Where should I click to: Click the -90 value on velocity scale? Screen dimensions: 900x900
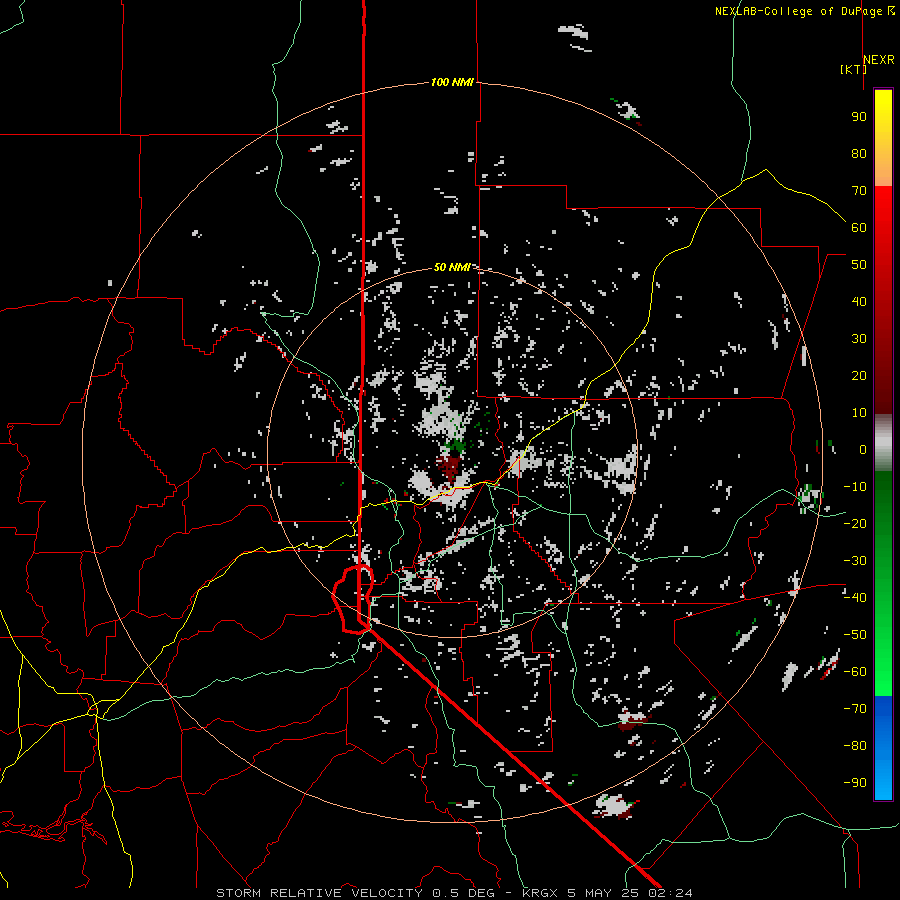[x=855, y=783]
